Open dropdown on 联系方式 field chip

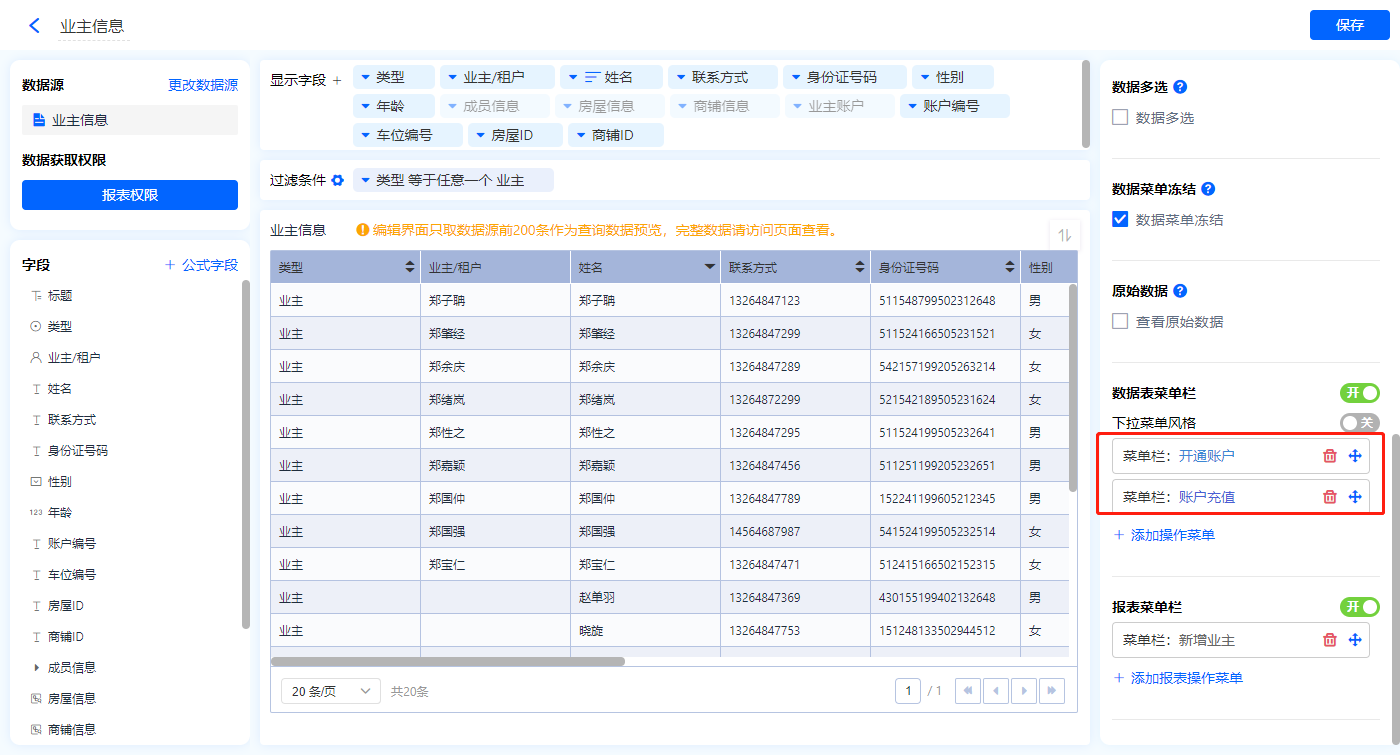(x=681, y=77)
